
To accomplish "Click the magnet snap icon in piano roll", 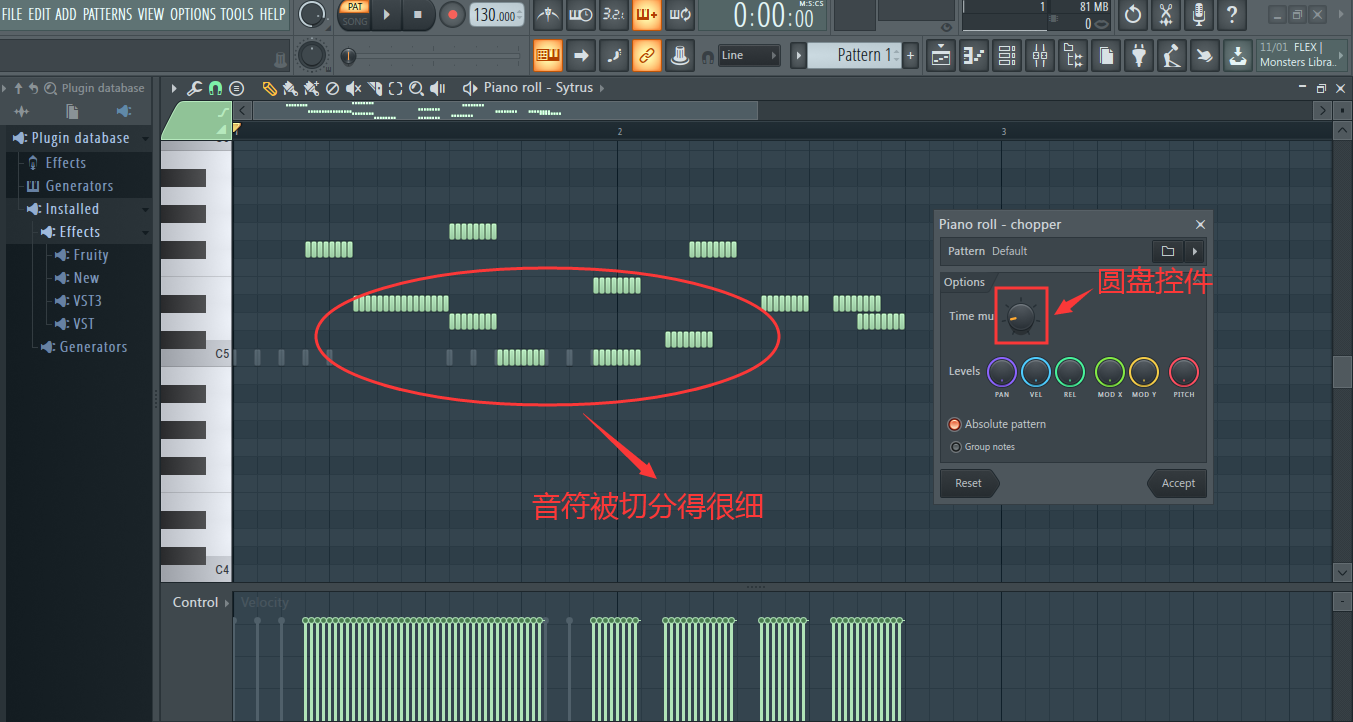I will (x=215, y=88).
